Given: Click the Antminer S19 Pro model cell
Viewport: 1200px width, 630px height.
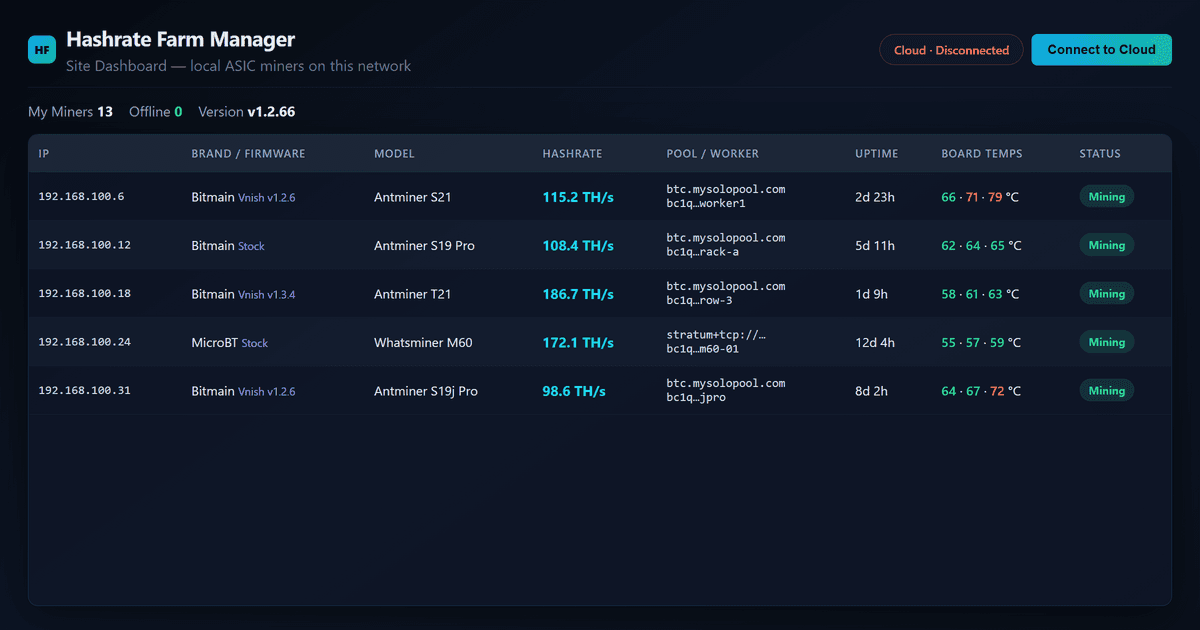Looking at the screenshot, I should 424,245.
